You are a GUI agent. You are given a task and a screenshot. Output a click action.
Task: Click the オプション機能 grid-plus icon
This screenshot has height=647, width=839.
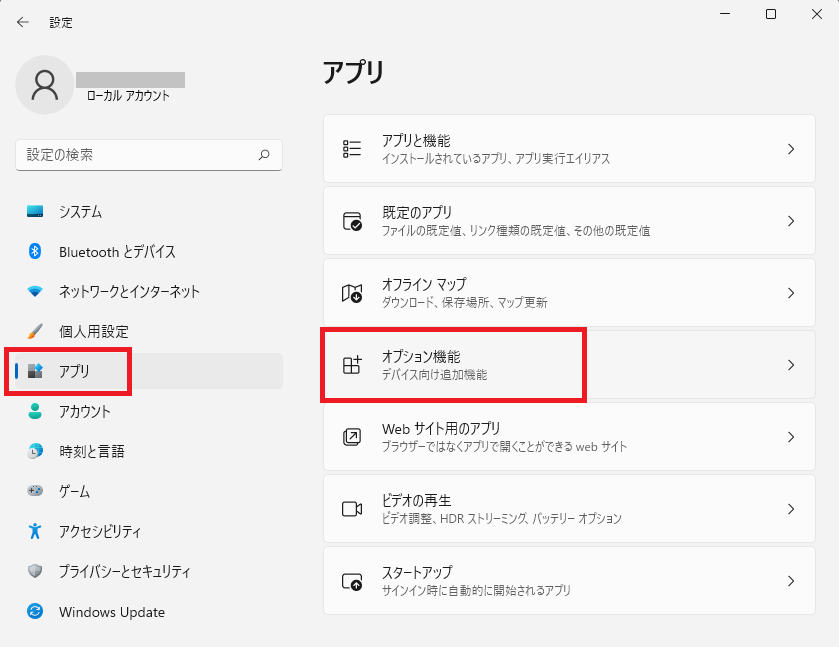(x=352, y=365)
